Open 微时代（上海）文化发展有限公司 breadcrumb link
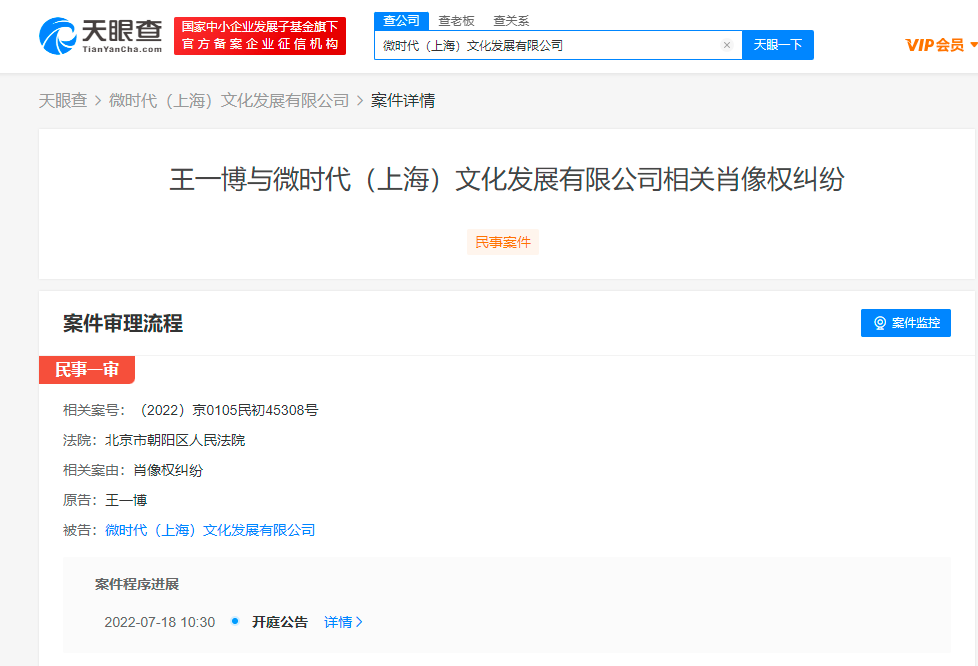978x666 pixels. pyautogui.click(x=229, y=100)
